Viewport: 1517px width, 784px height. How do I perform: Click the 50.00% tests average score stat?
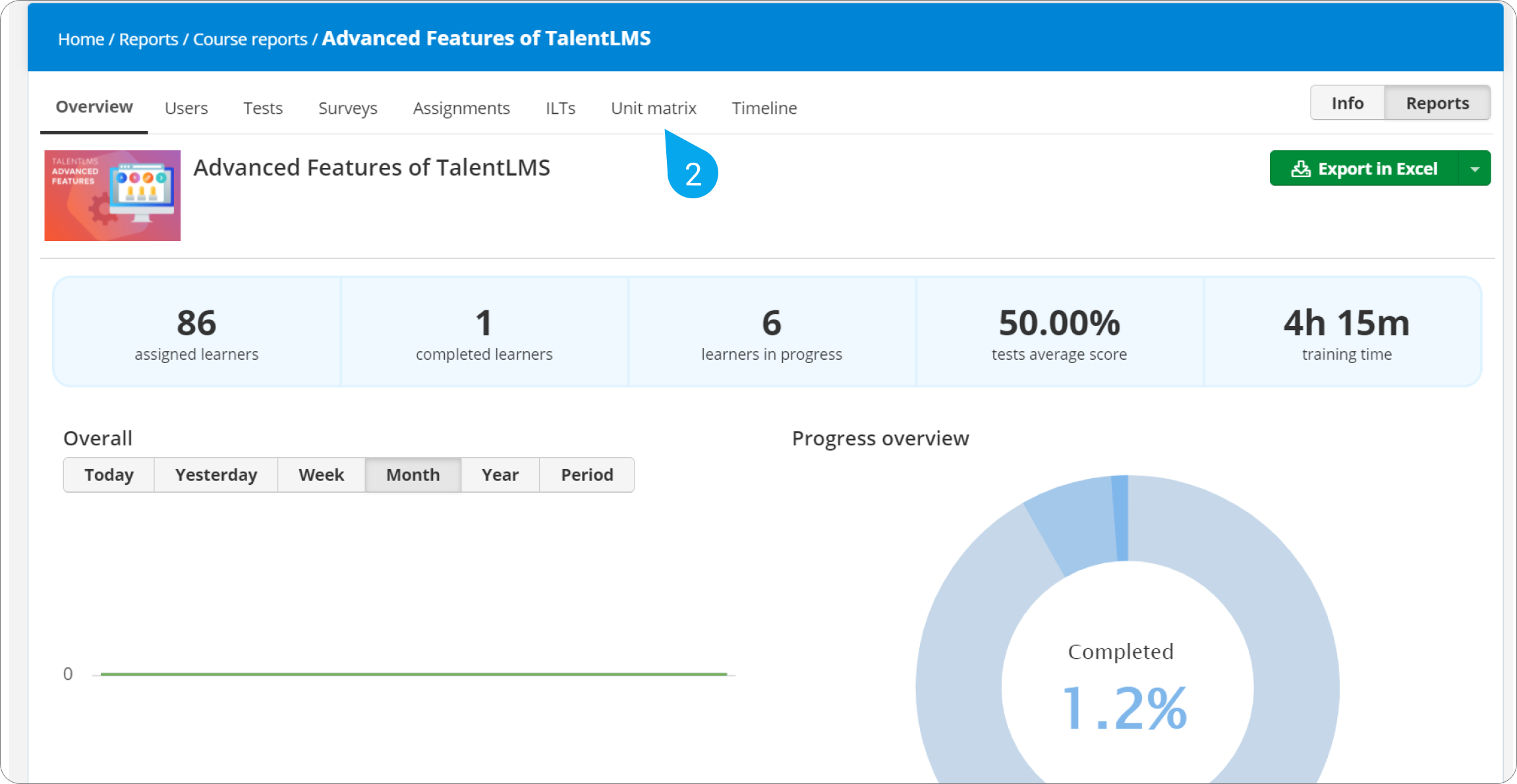coord(1059,333)
